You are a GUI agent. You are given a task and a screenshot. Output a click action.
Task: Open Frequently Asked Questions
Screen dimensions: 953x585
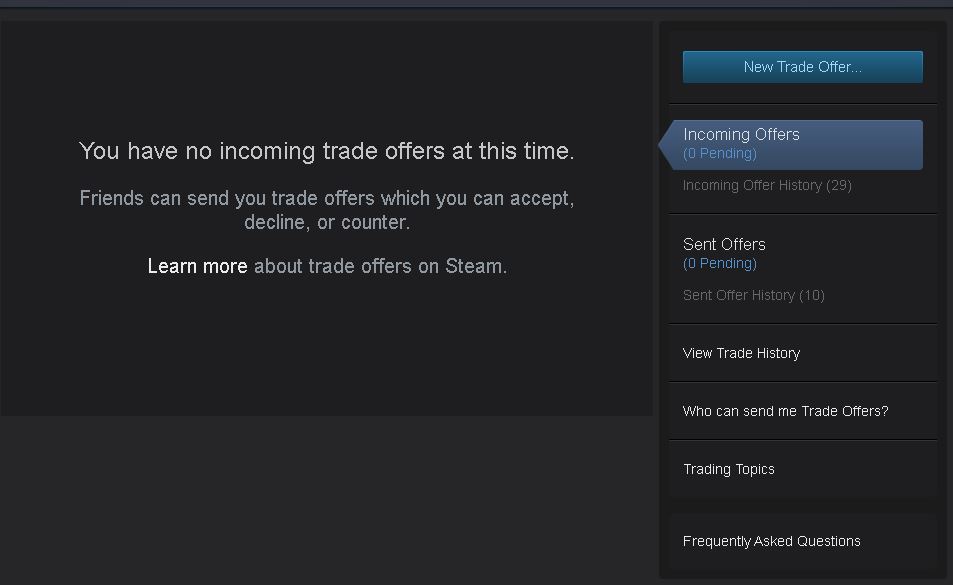tap(771, 541)
